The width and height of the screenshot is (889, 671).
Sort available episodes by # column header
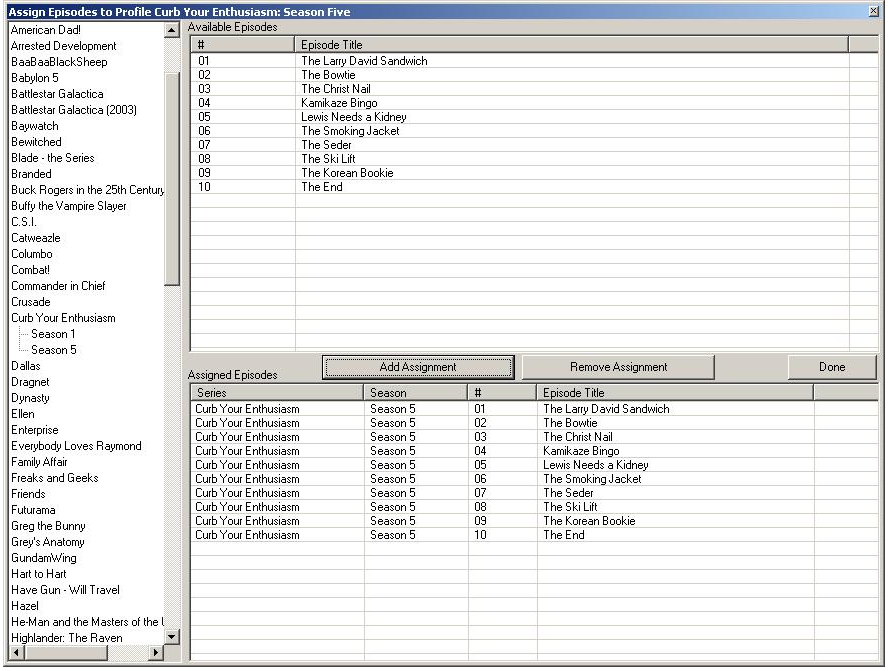pos(242,45)
